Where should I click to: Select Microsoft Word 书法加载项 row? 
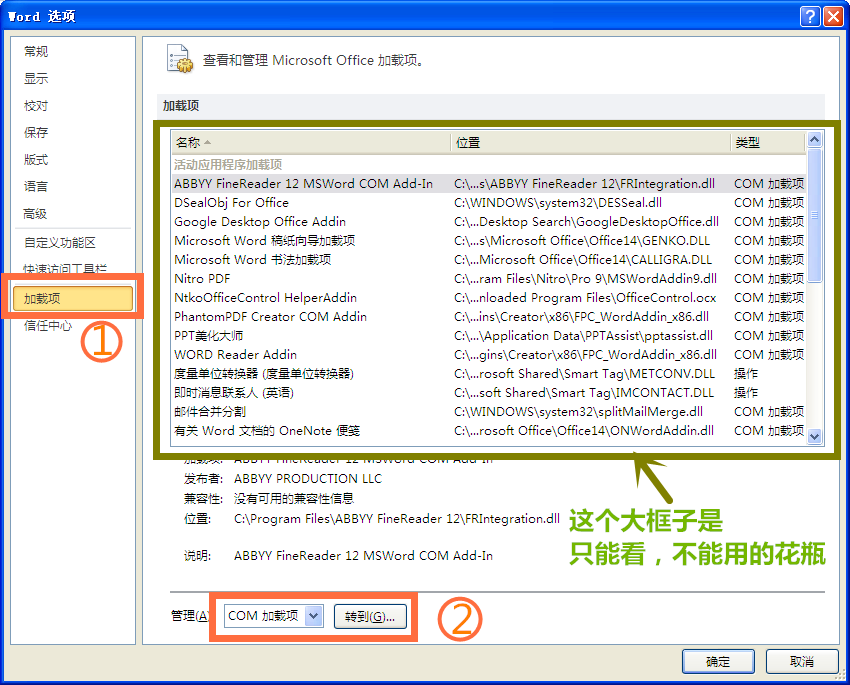[x=488, y=260]
